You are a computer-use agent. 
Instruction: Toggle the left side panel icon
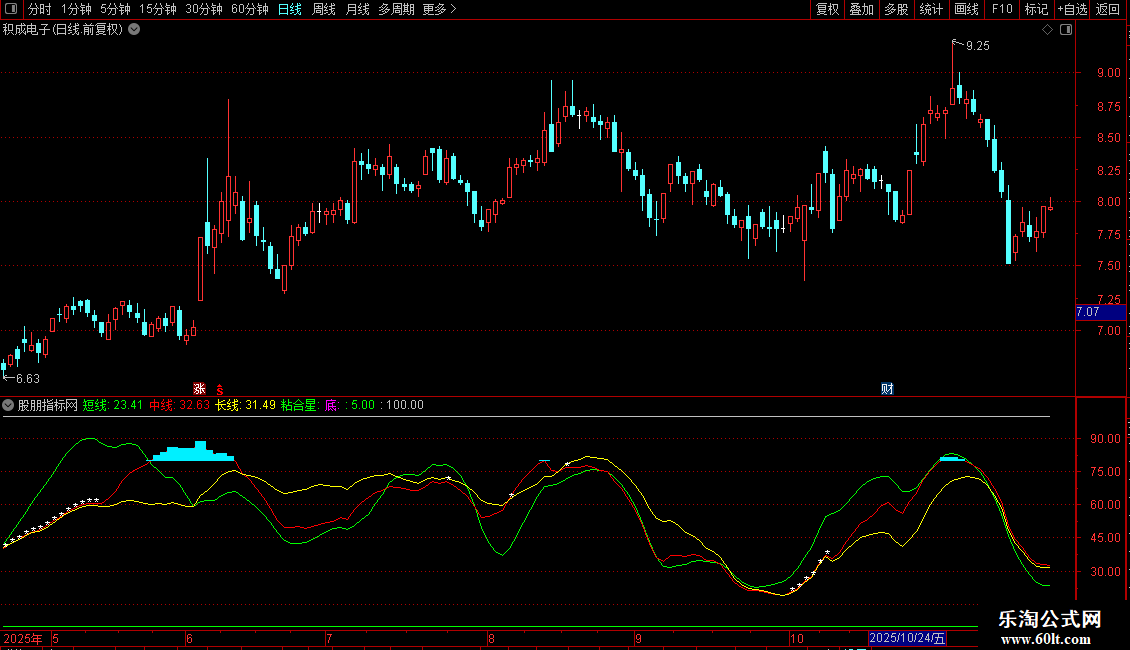click(x=10, y=9)
